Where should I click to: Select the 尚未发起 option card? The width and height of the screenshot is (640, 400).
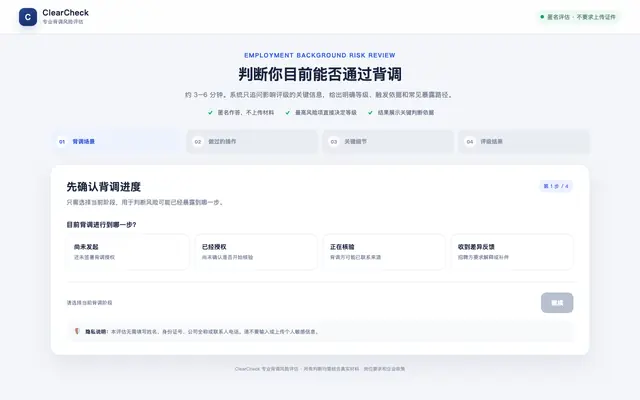tap(127, 252)
